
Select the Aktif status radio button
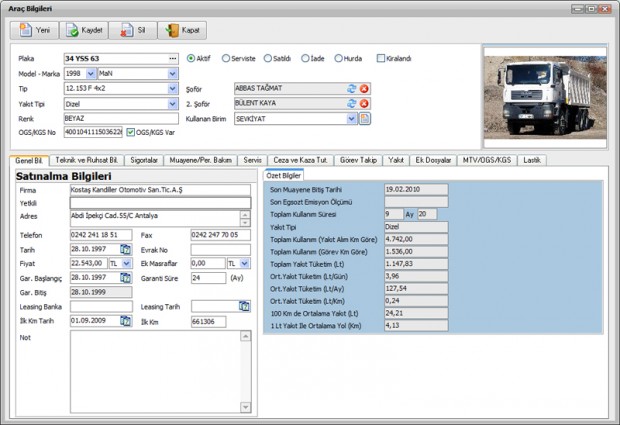pos(191,59)
